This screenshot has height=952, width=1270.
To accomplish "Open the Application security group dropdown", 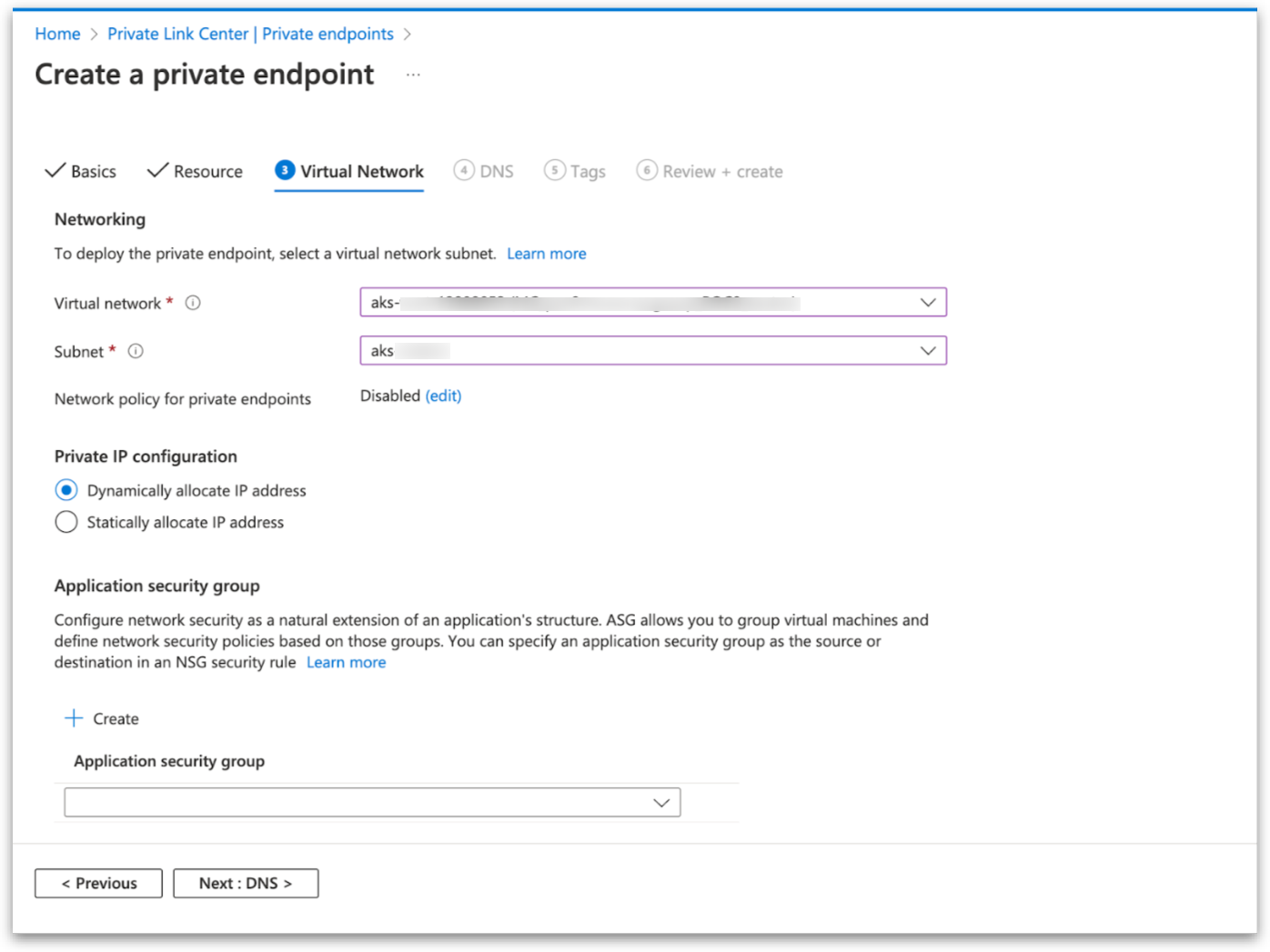I will (x=660, y=803).
